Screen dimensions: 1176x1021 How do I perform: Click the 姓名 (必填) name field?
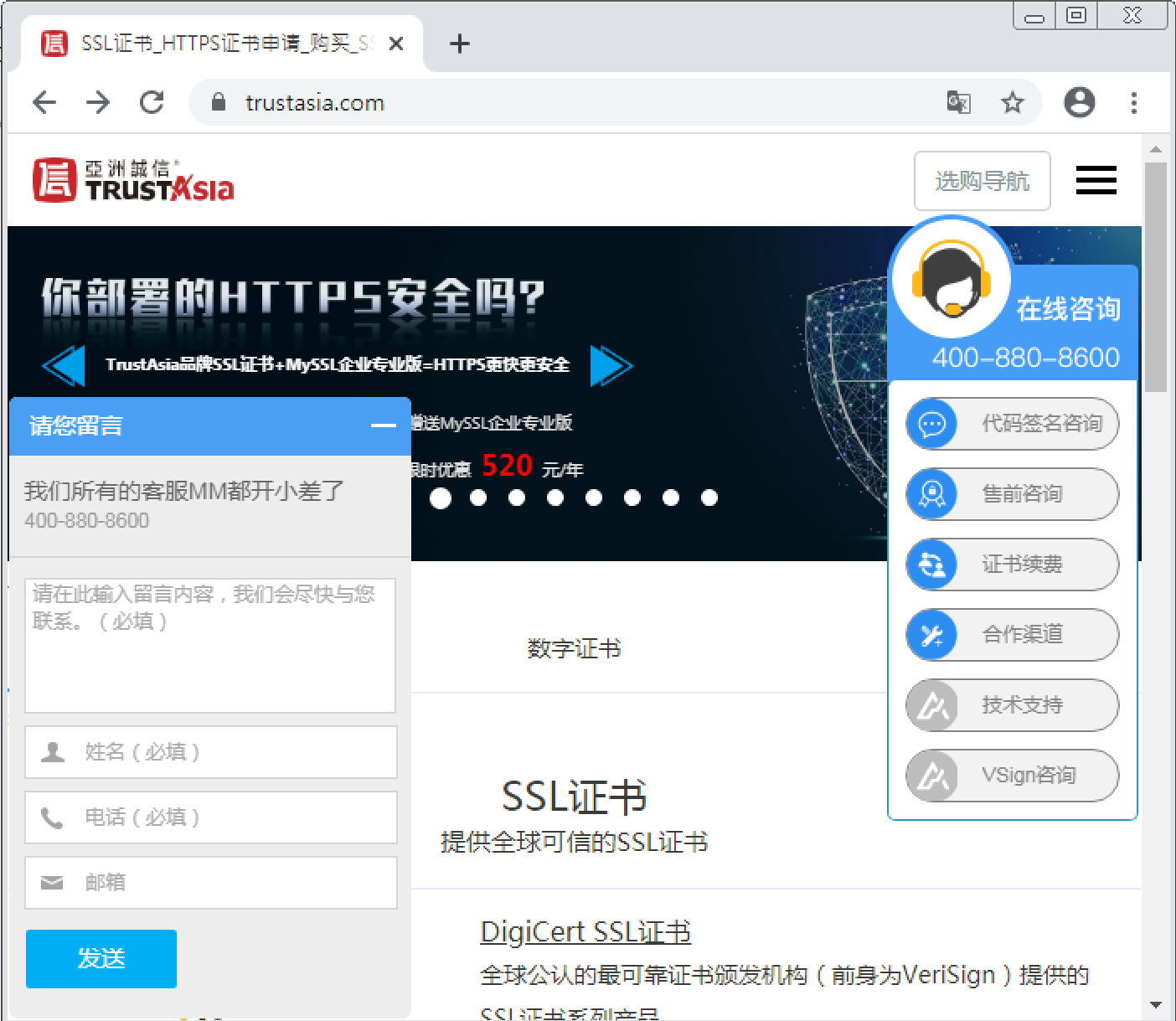click(x=210, y=751)
